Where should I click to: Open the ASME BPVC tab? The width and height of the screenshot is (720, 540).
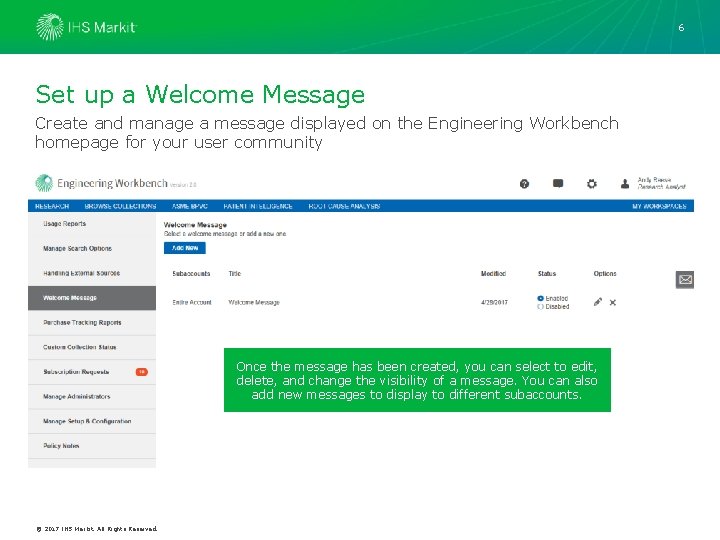coord(190,206)
